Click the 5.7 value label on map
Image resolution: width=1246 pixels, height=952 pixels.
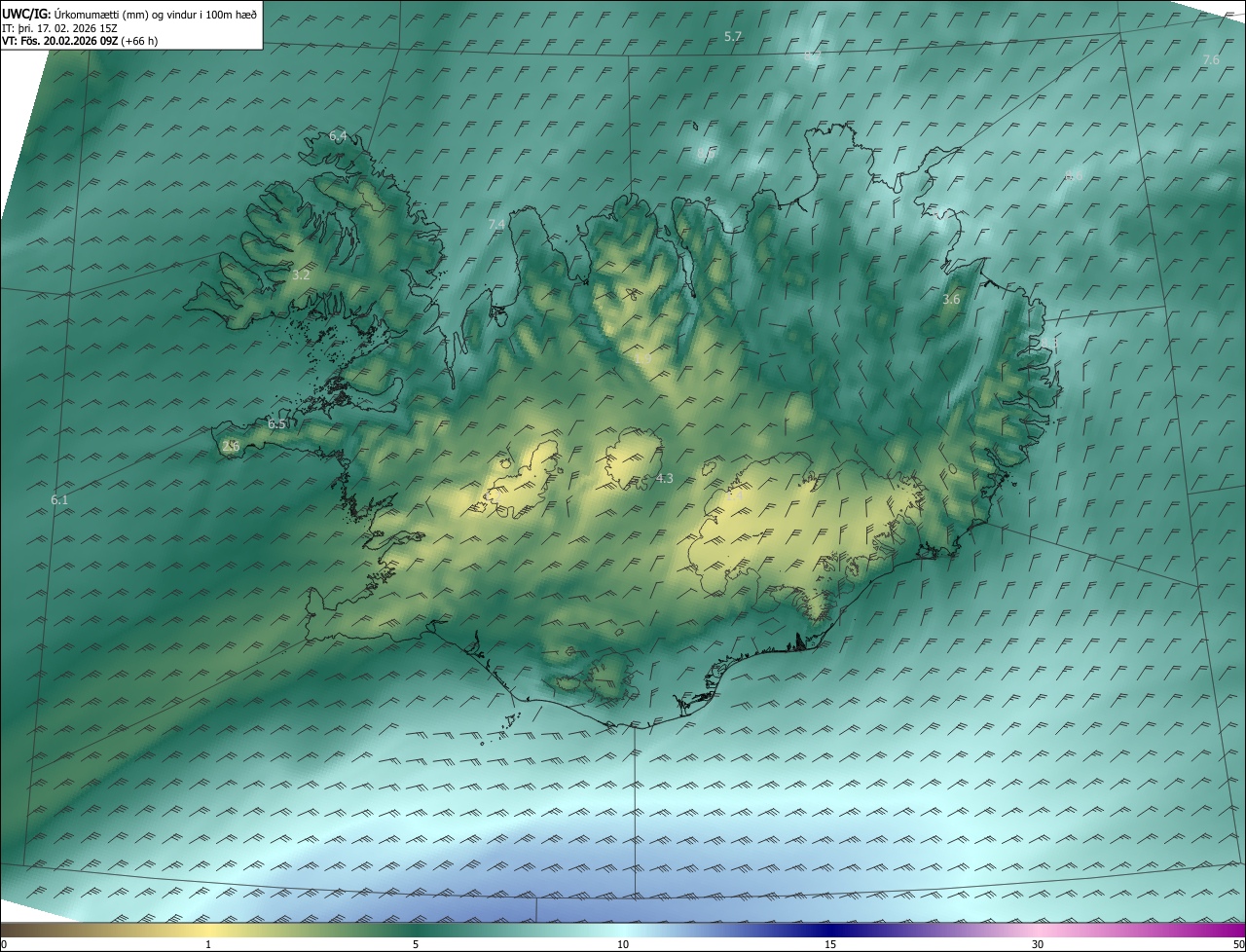pos(733,36)
